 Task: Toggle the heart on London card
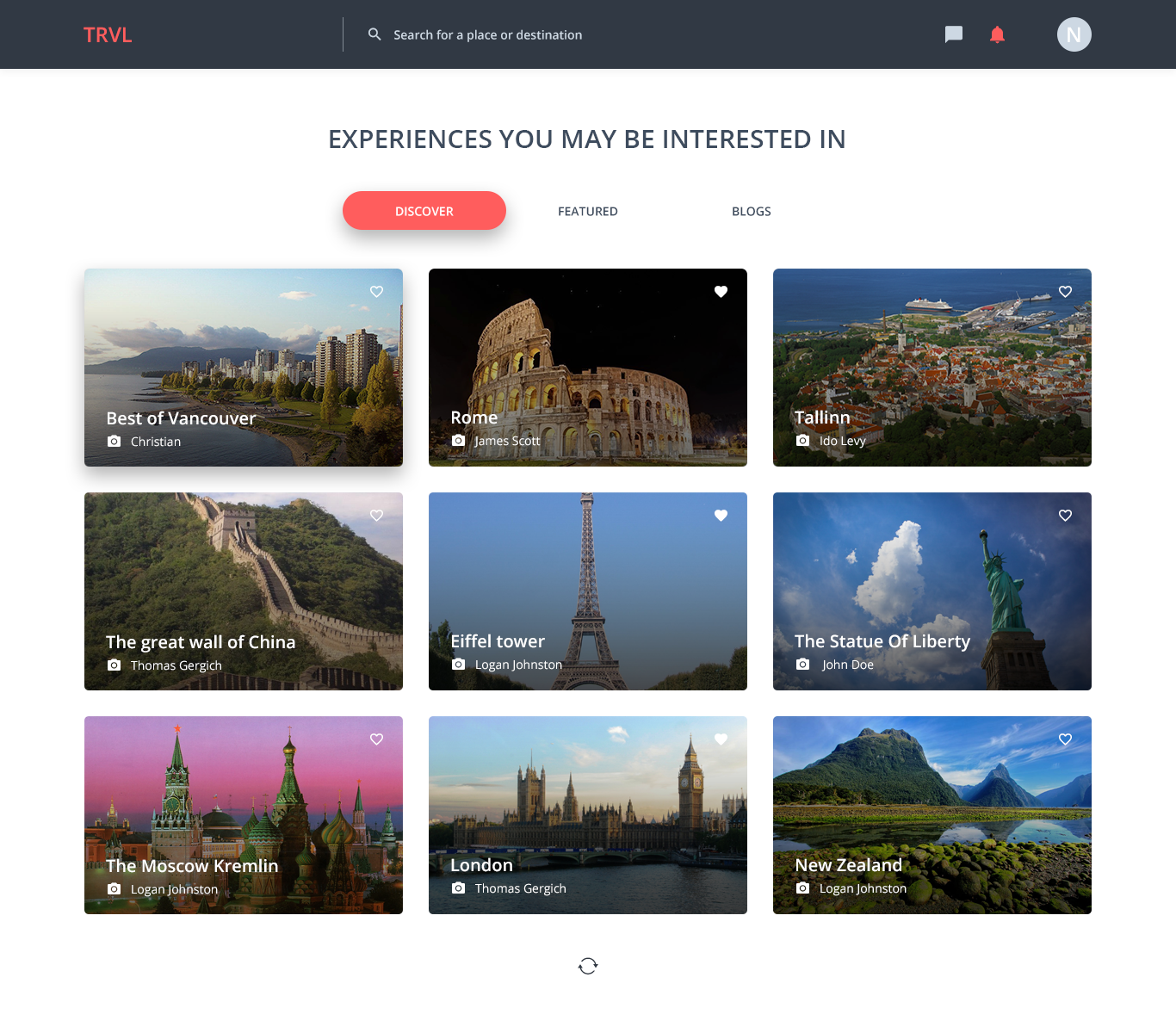[x=721, y=739]
